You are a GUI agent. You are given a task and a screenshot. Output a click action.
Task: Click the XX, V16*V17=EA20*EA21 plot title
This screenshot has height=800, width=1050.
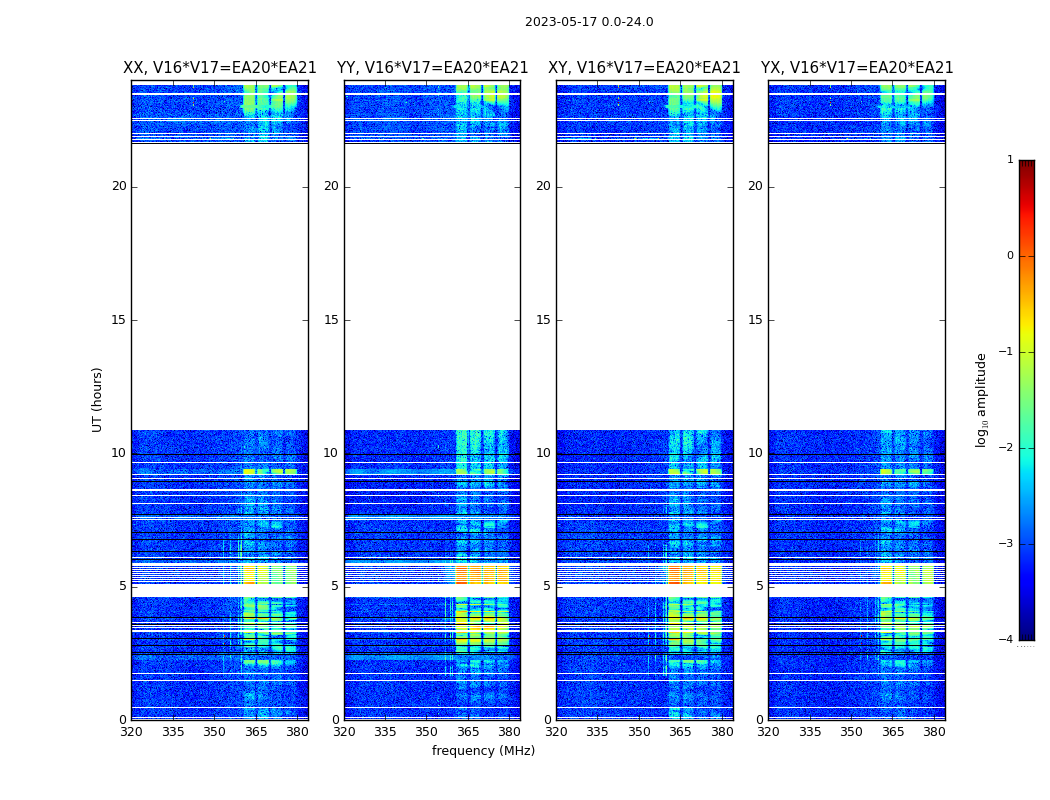pyautogui.click(x=220, y=68)
